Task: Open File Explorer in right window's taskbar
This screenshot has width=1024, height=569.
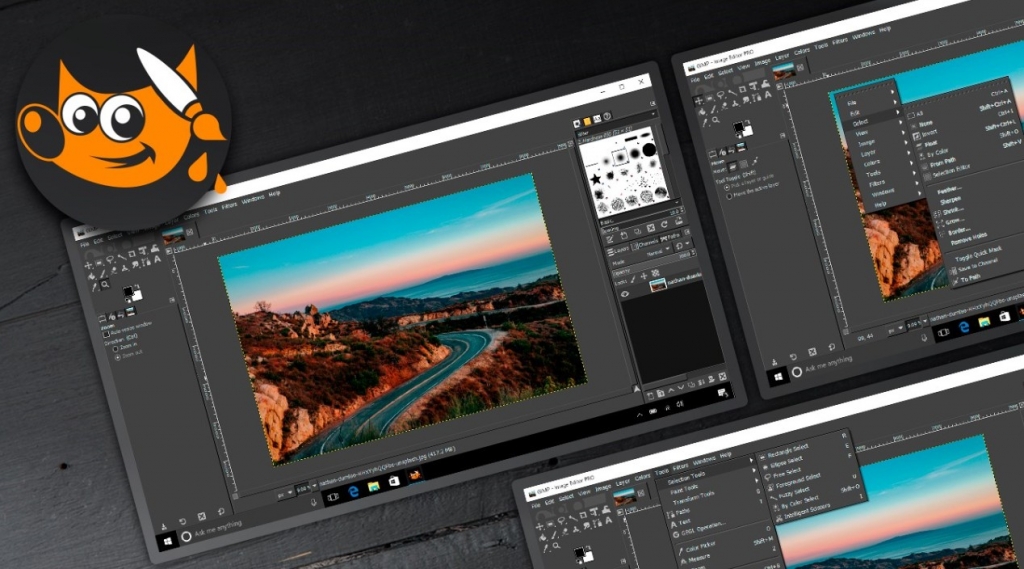Action: click(x=983, y=321)
